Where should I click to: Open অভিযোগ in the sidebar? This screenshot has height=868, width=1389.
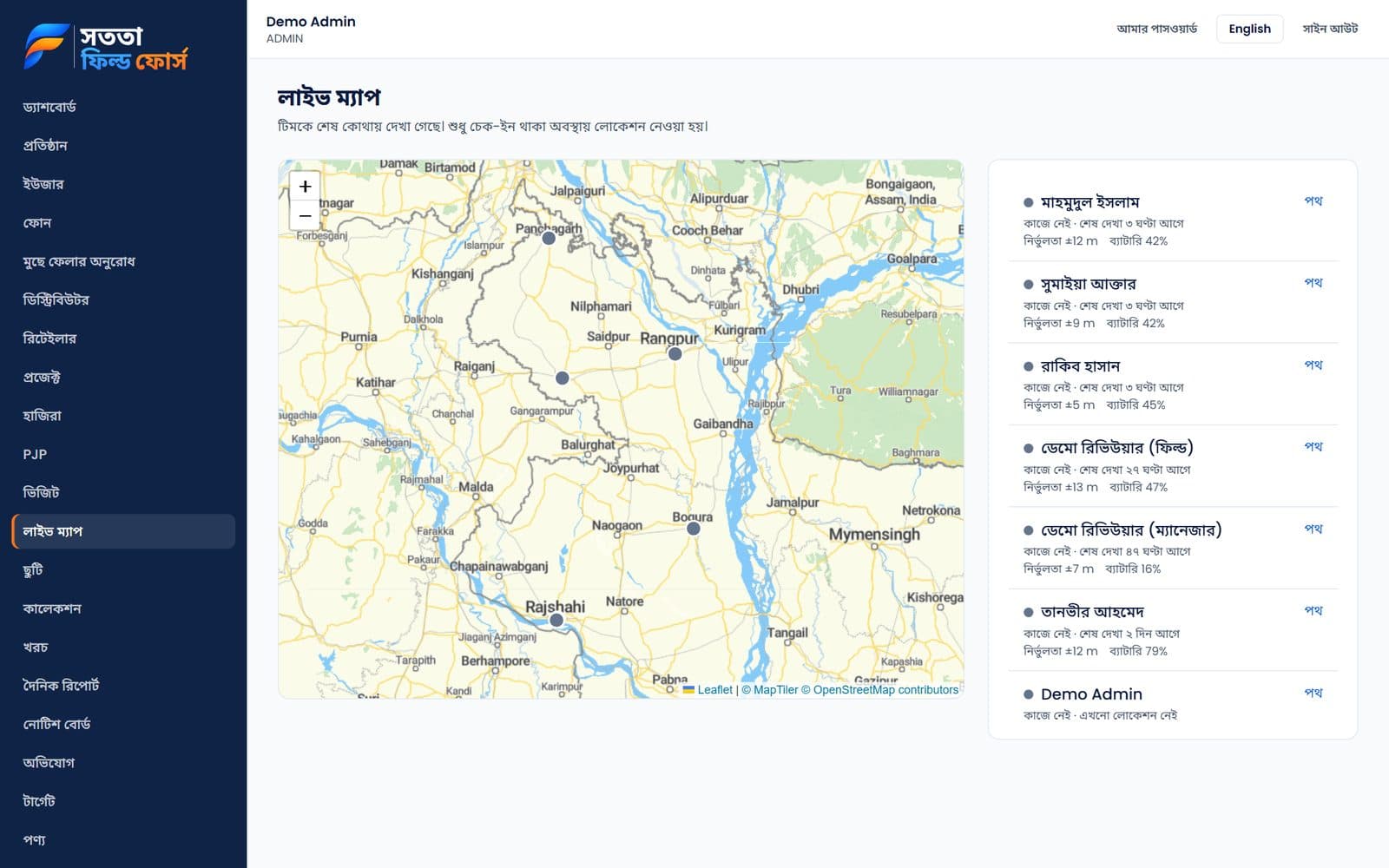[123, 763]
